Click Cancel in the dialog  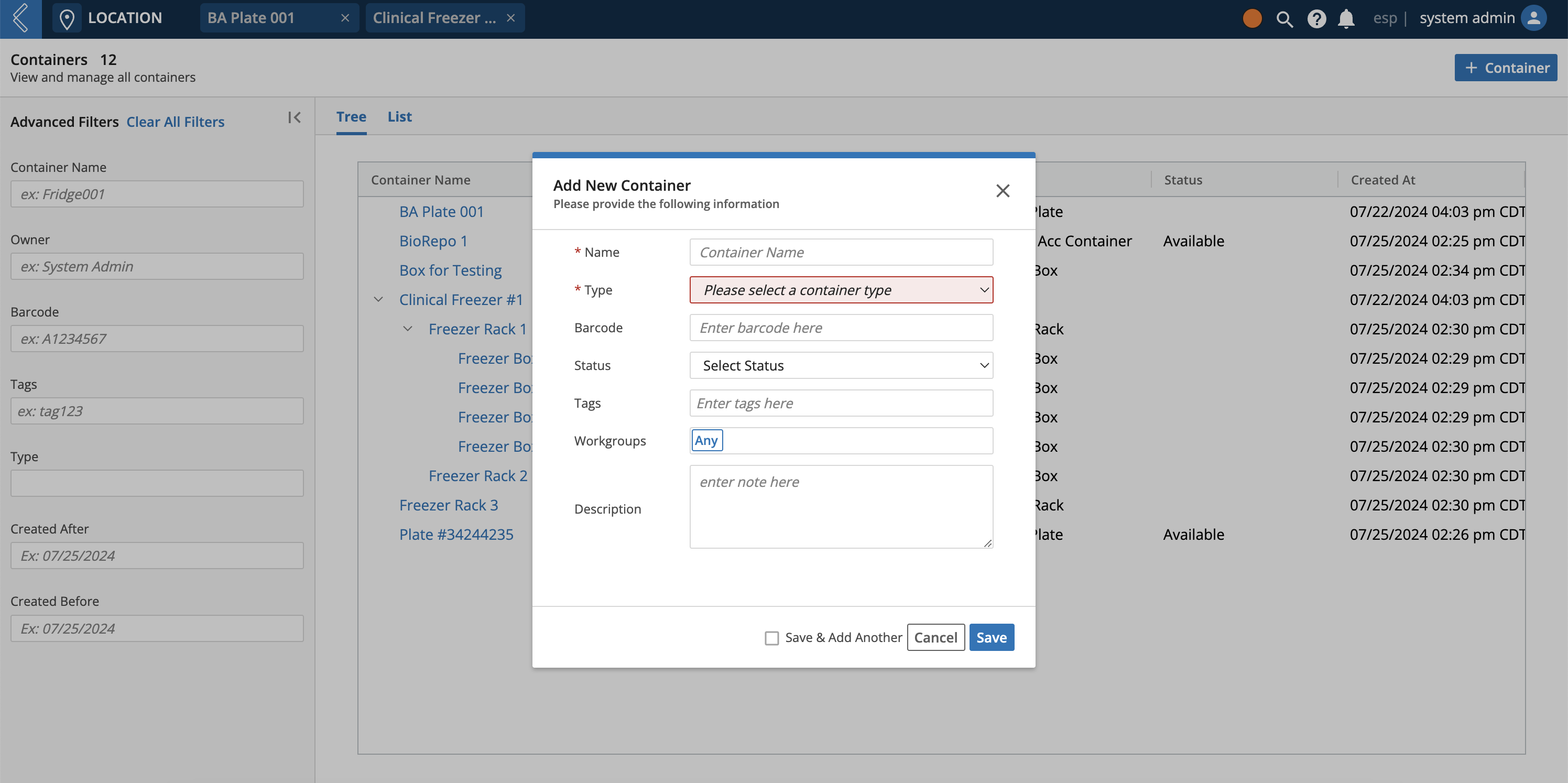coord(935,637)
